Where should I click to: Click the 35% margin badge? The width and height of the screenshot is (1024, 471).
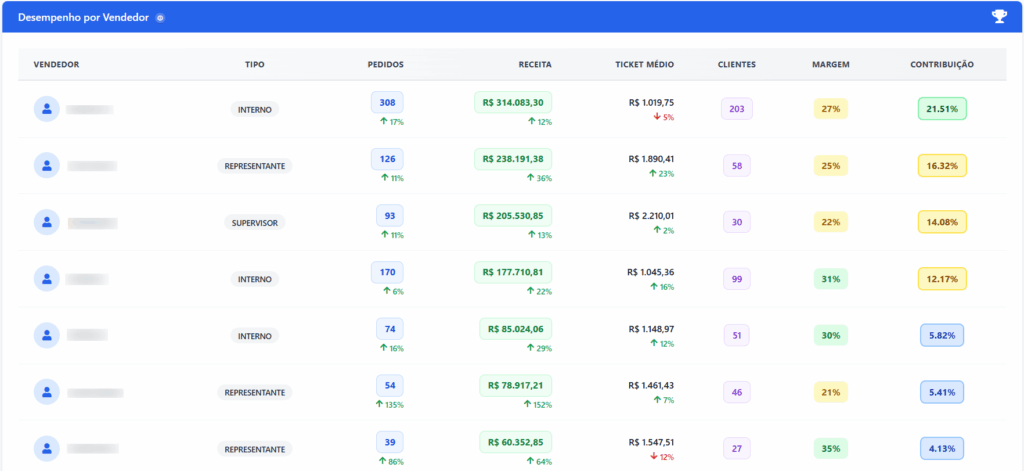[830, 448]
